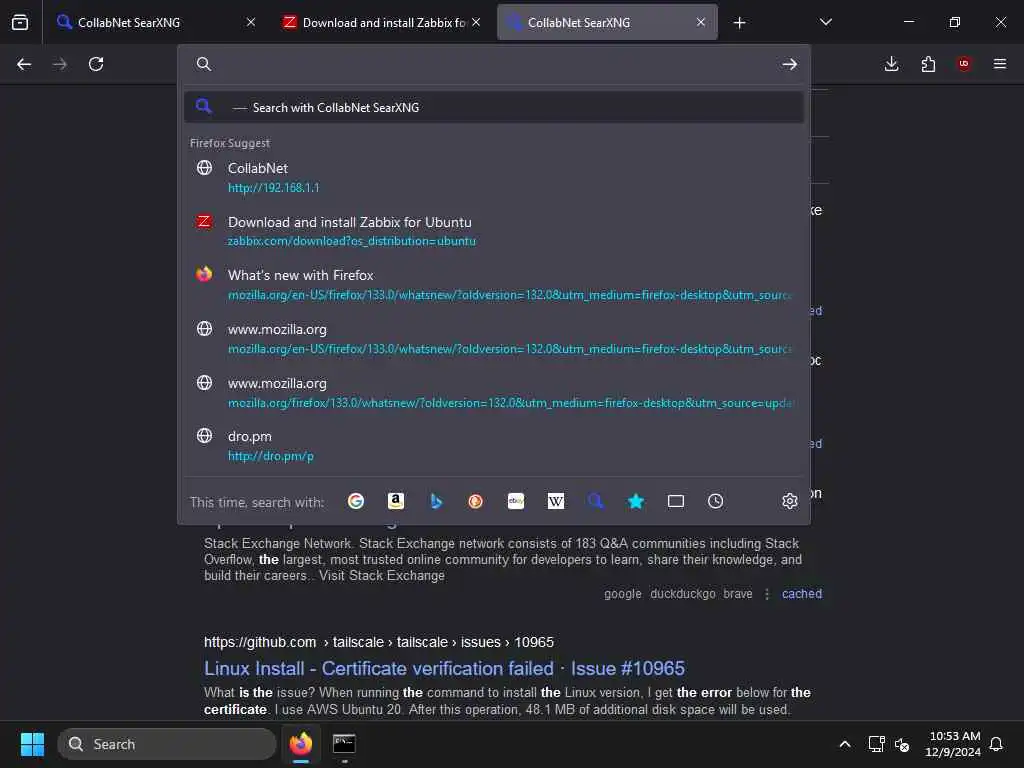The height and width of the screenshot is (768, 1024).
Task: Reload the current page
Action: point(96,64)
